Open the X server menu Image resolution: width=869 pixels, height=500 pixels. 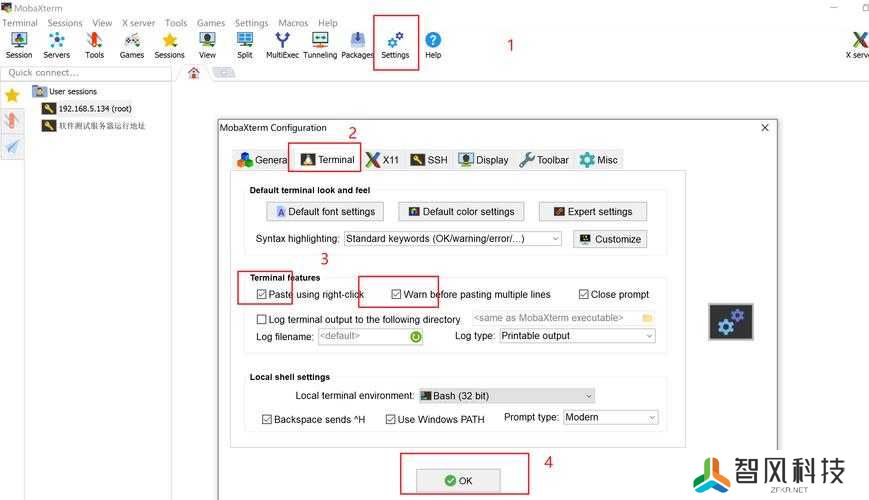(x=139, y=23)
